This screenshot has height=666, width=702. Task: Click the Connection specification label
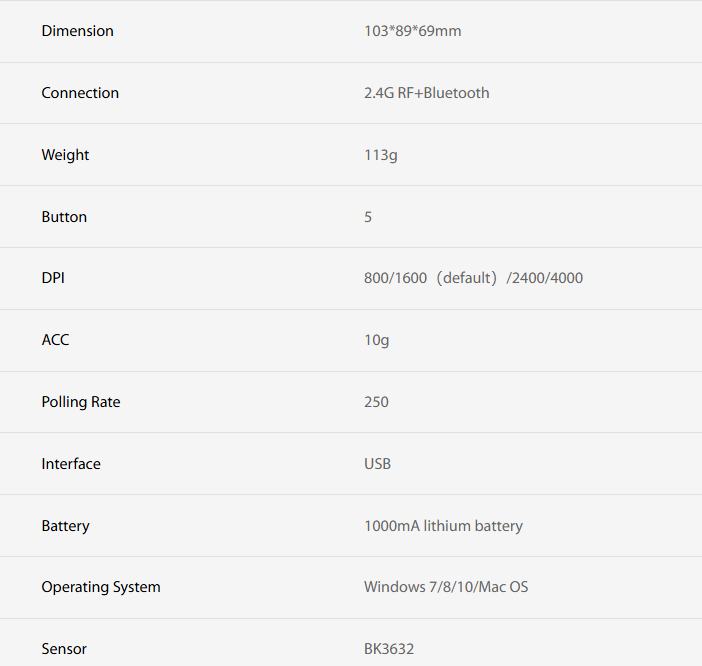[80, 93]
